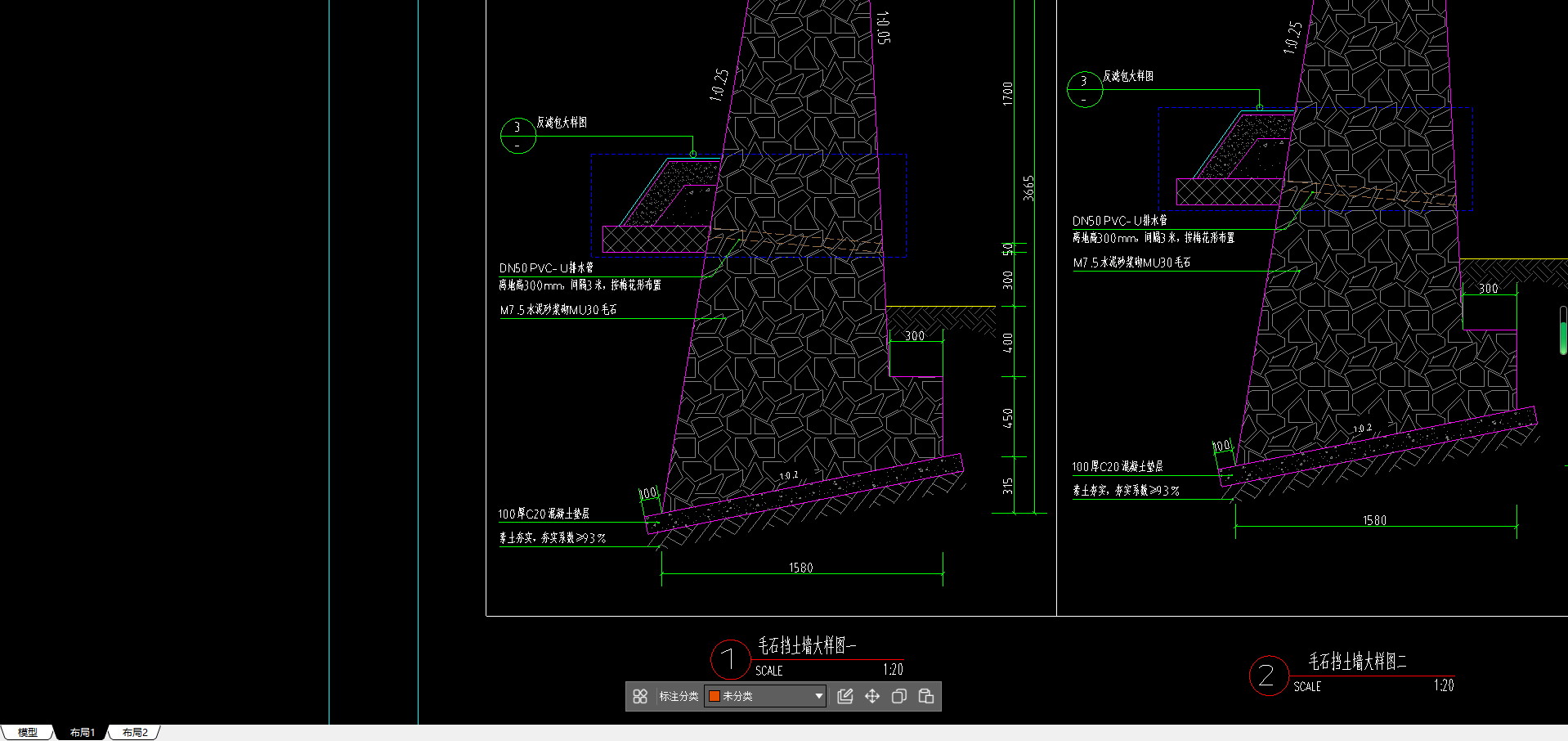Switch to the 布局1 tab
Screen dimensions: 1568x741
[82, 732]
